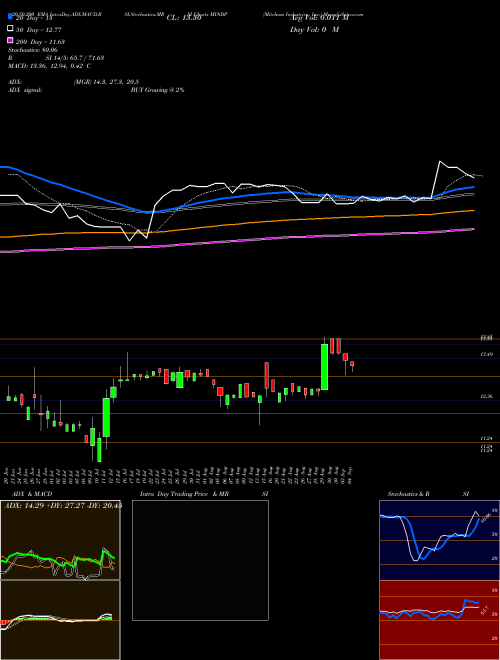Click the 'ADX & MACD' panel title
The height and width of the screenshot is (660, 500).
32,494
